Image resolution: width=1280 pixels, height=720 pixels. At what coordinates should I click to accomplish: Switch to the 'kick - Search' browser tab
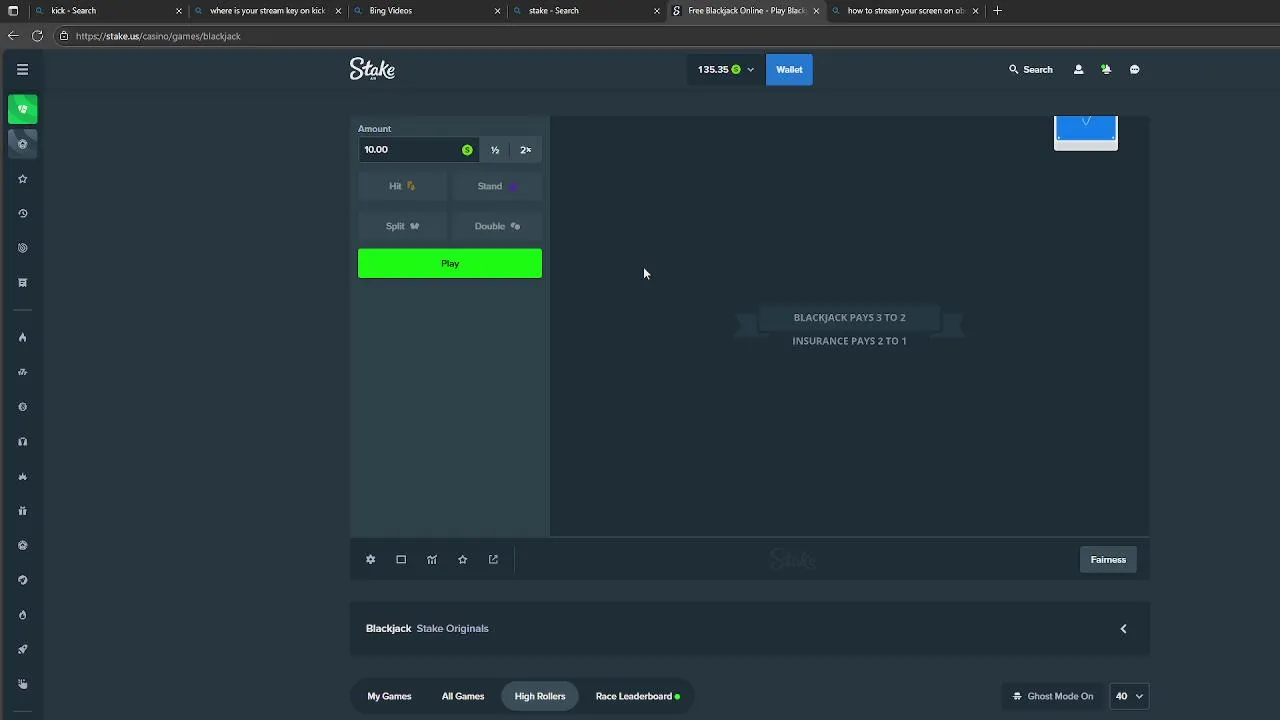click(x=106, y=11)
